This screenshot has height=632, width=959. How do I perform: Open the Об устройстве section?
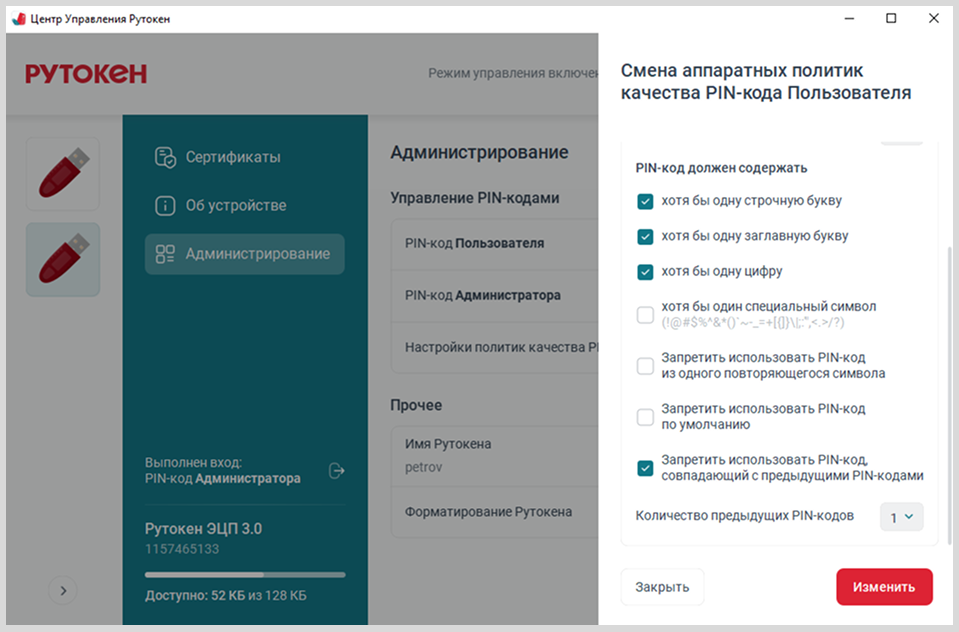[235, 206]
